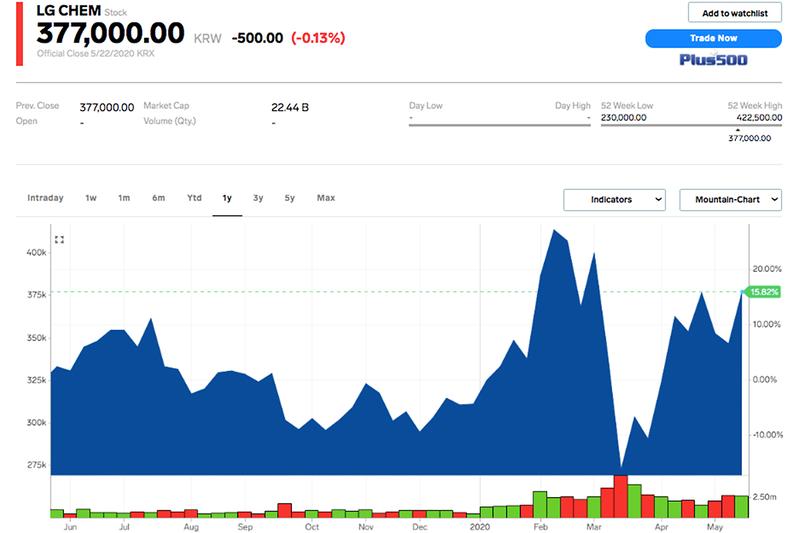The height and width of the screenshot is (533, 800).
Task: Click the (-0.13%) percent change
Action: click(318, 38)
